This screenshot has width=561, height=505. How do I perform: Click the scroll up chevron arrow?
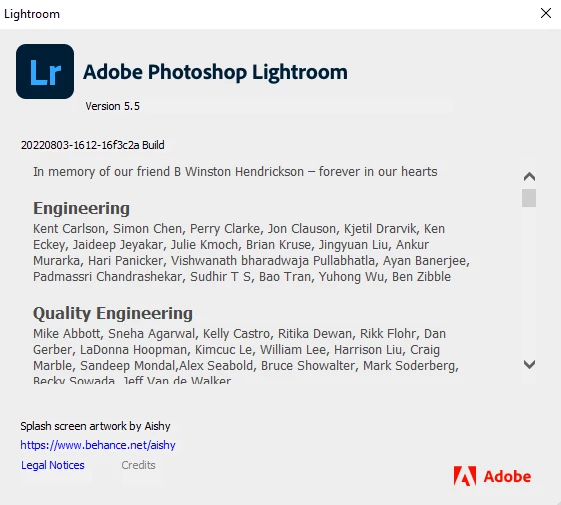tap(529, 176)
